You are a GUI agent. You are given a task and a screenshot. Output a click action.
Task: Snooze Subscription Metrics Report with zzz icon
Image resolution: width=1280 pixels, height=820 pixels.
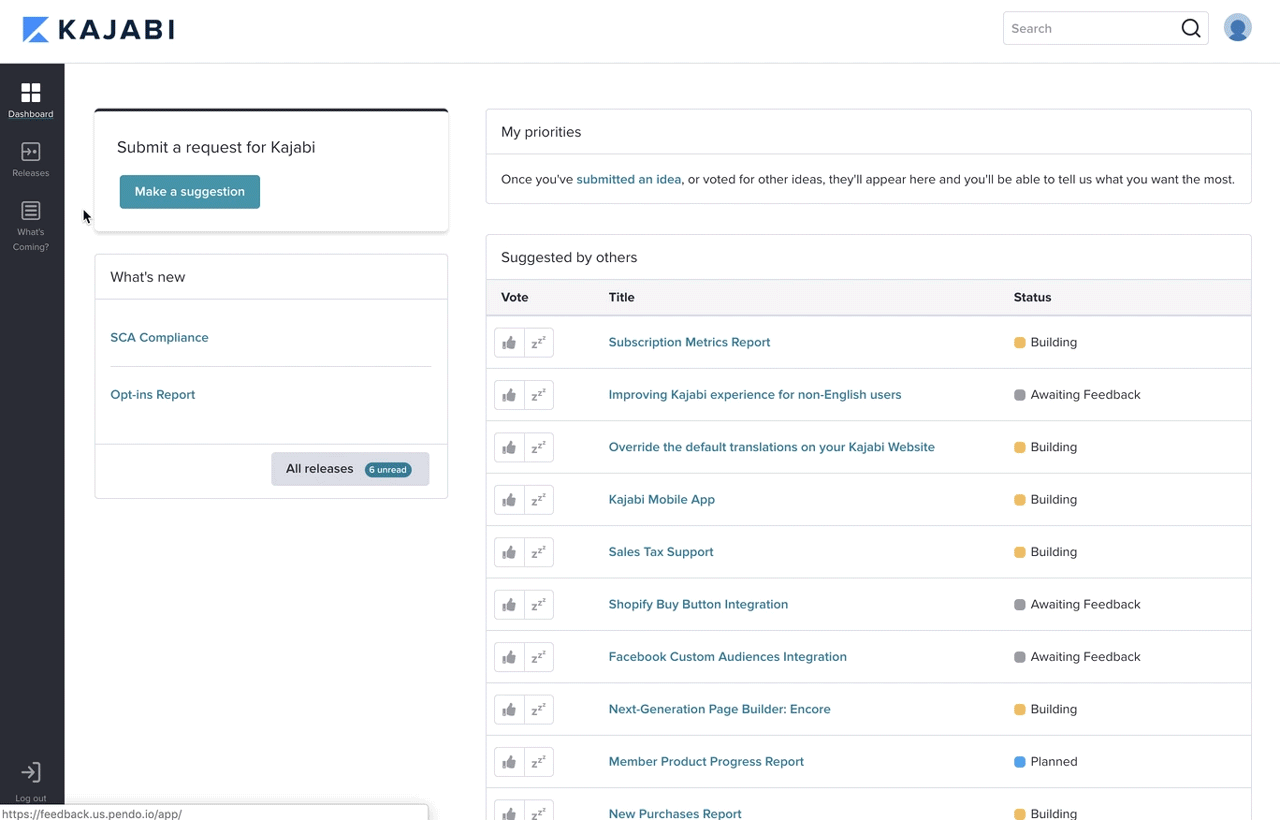[538, 342]
